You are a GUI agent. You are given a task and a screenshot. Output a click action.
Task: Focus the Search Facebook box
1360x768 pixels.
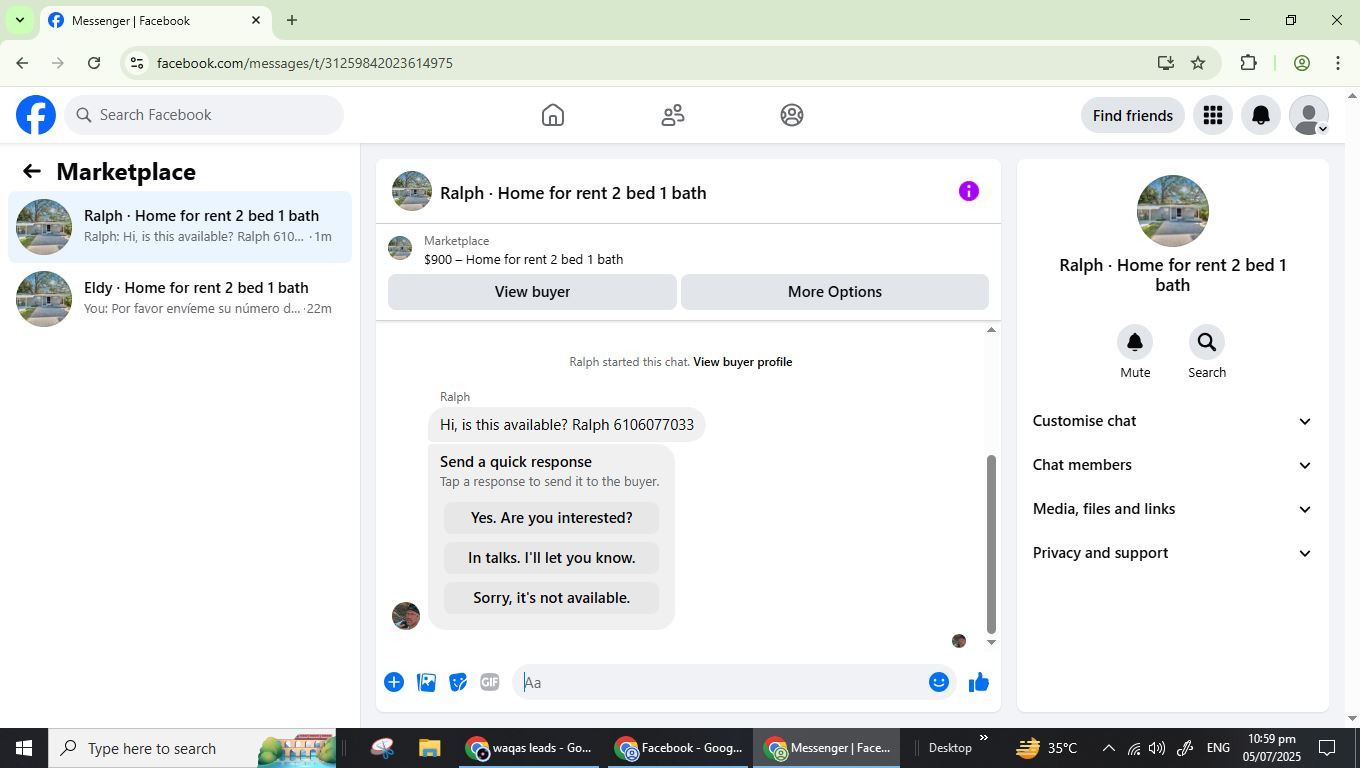point(204,115)
